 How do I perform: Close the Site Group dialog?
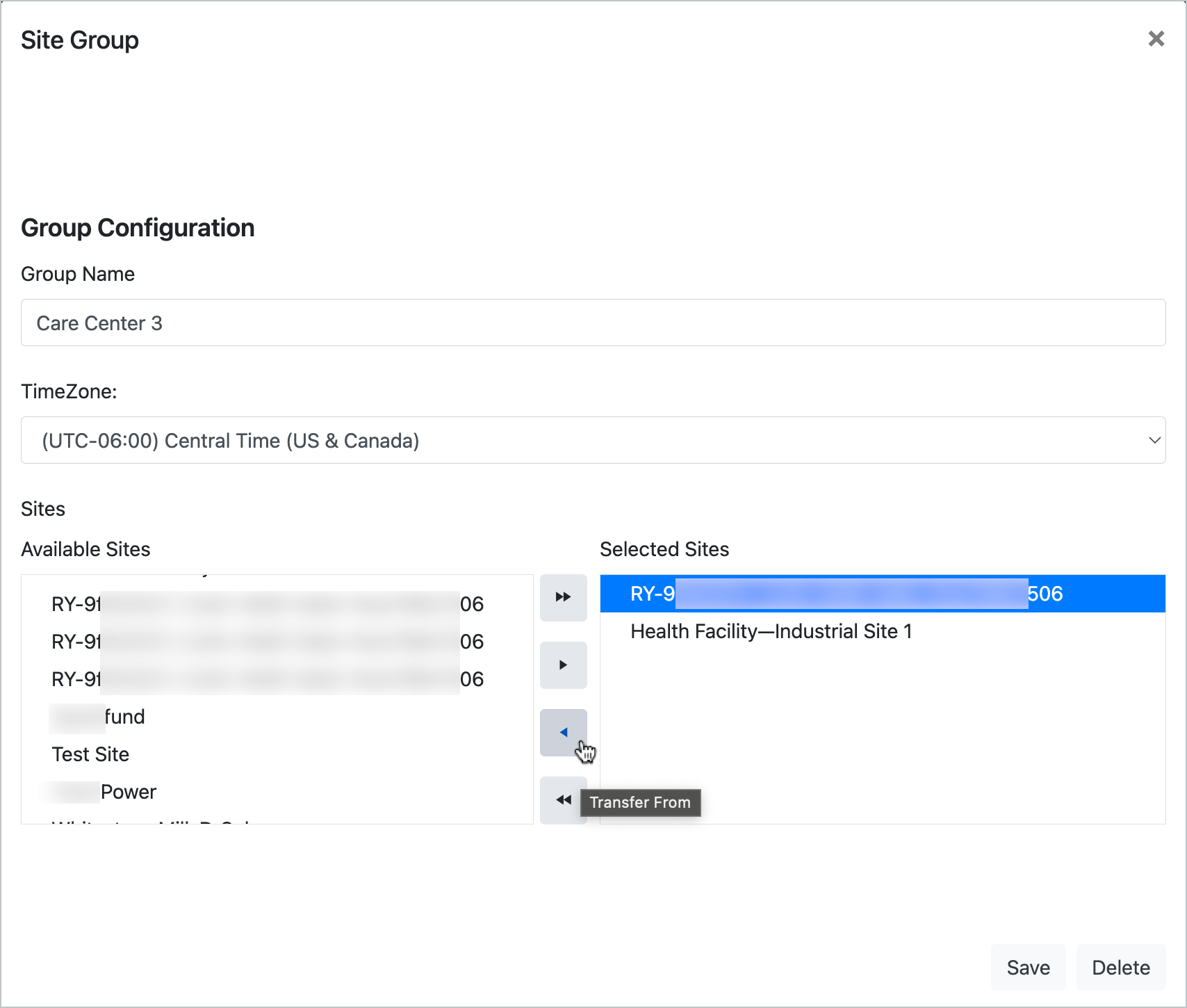tap(1156, 39)
